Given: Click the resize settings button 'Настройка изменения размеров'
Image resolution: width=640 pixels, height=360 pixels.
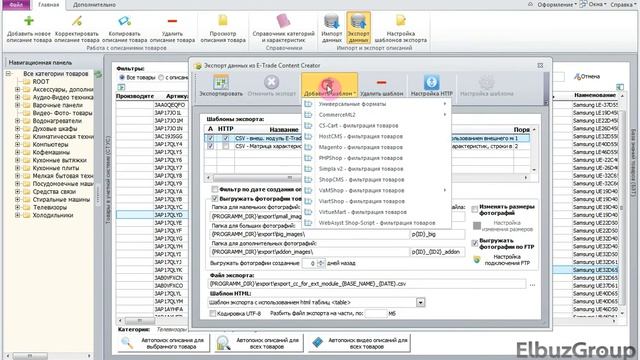Looking at the screenshot, I should pyautogui.click(x=503, y=226).
